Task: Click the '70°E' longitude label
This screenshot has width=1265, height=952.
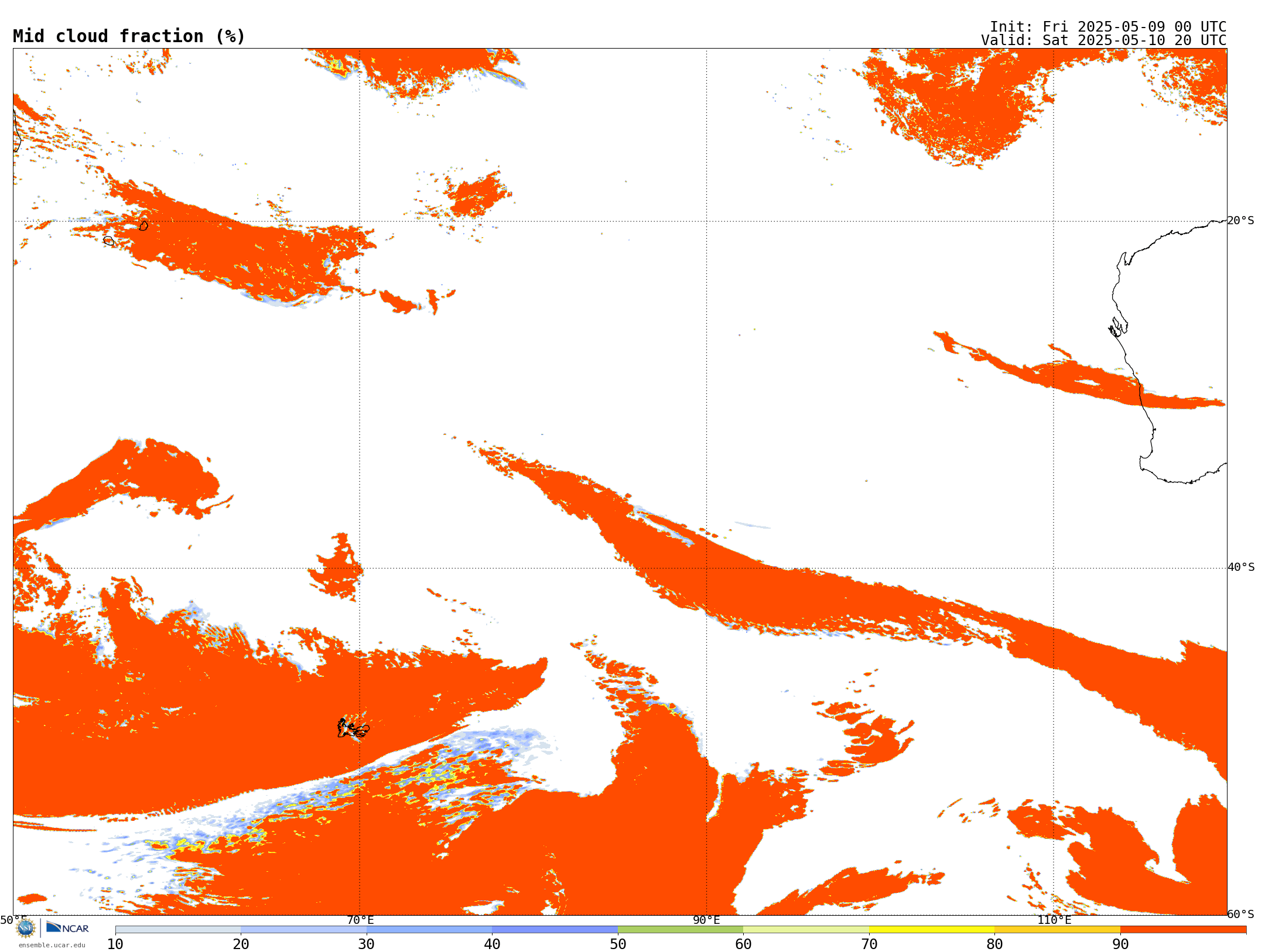Action: click(360, 920)
